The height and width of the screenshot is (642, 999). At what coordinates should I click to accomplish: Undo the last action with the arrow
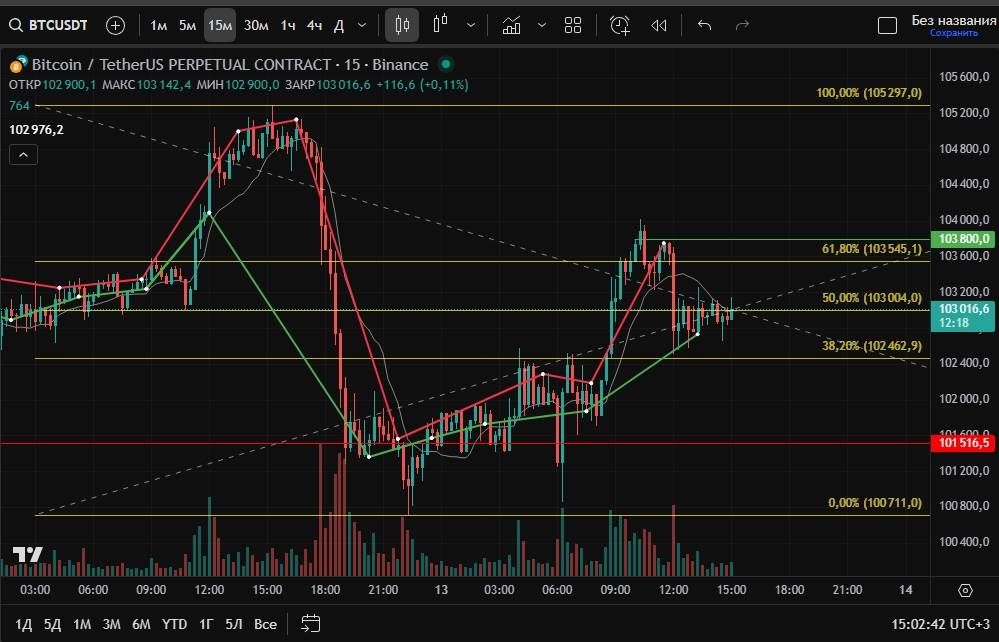pos(704,25)
